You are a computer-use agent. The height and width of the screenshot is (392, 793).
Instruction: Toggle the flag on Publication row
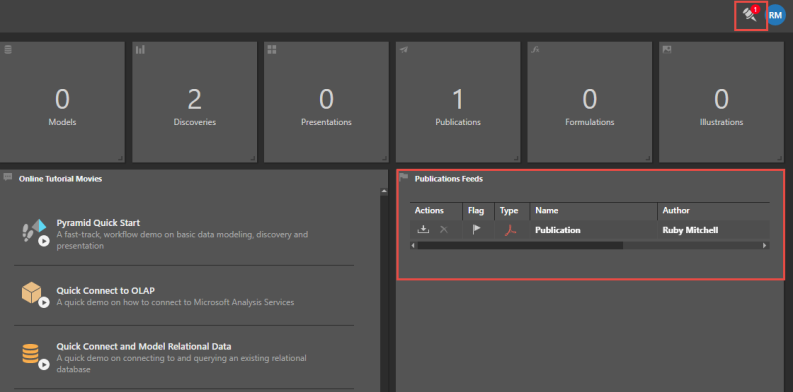coord(476,230)
